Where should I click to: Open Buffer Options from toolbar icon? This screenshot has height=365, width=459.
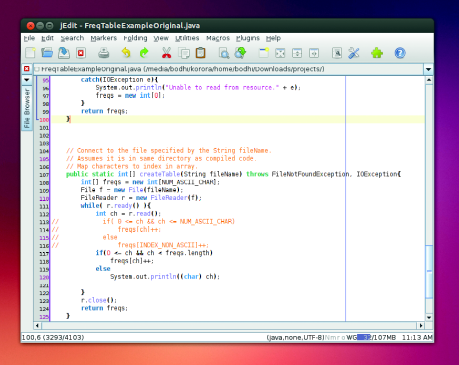337,53
